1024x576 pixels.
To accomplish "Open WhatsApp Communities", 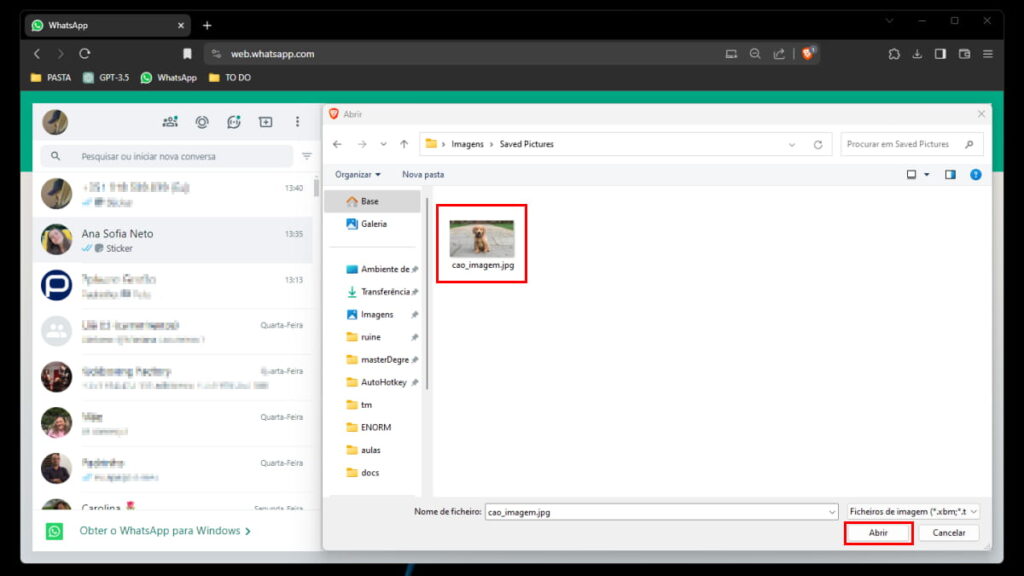I will point(170,122).
